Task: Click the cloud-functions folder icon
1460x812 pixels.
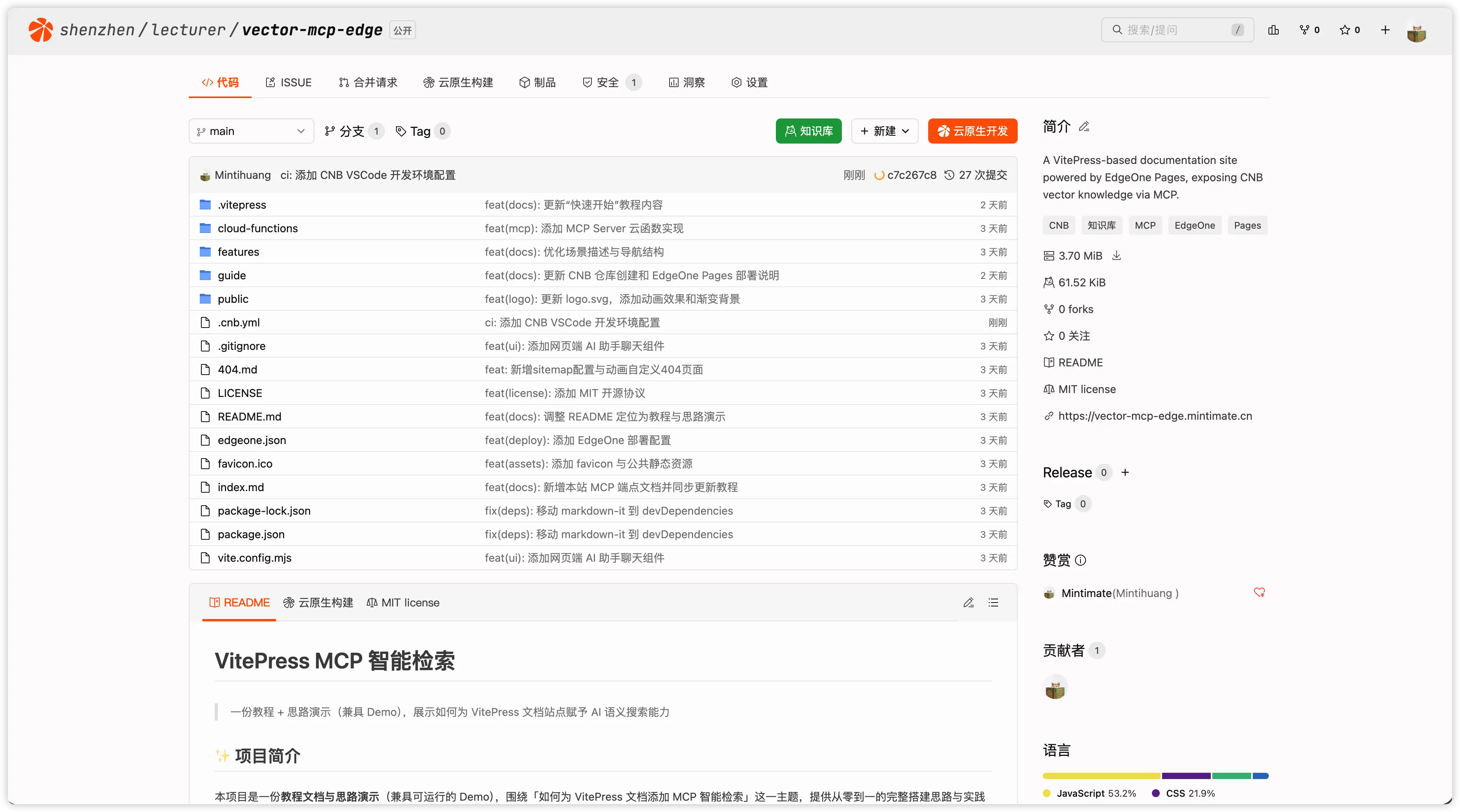Action: click(205, 228)
